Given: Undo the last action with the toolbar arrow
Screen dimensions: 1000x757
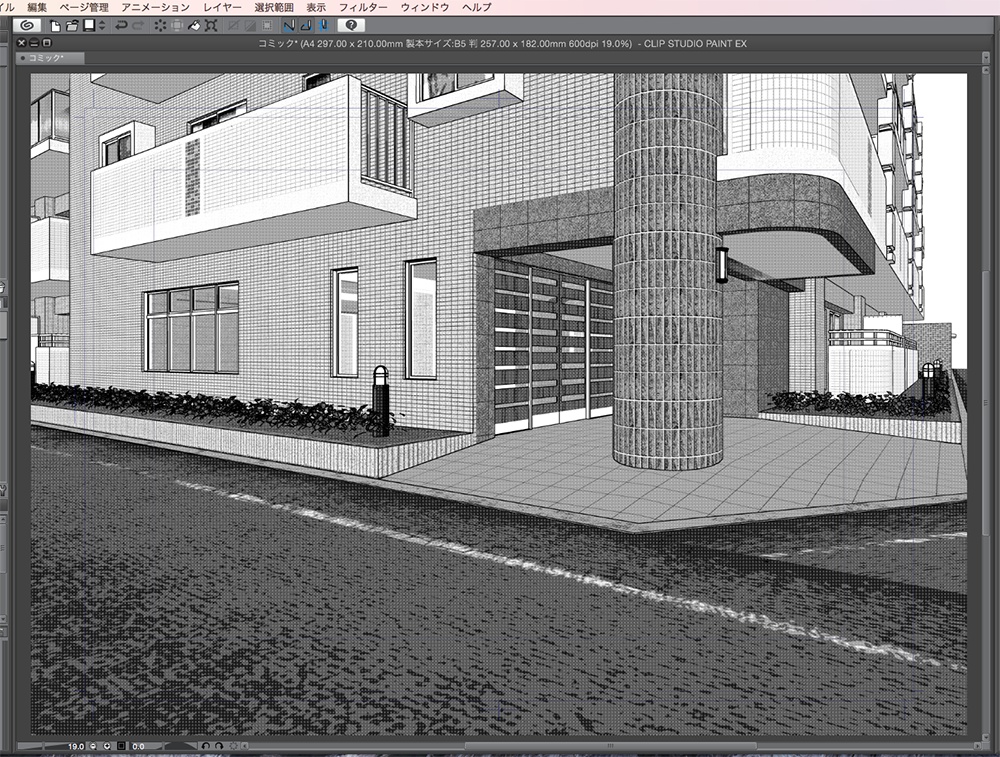Looking at the screenshot, I should (120, 28).
